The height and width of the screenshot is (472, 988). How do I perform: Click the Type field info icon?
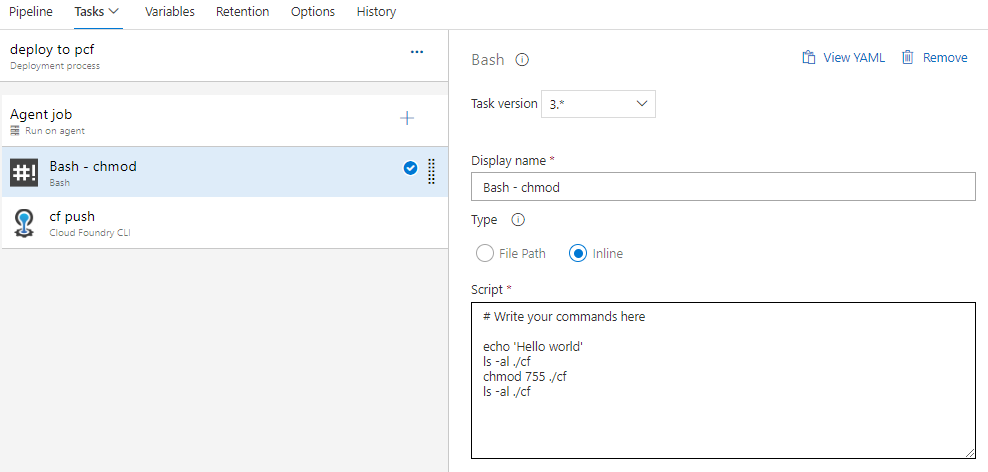pos(518,220)
